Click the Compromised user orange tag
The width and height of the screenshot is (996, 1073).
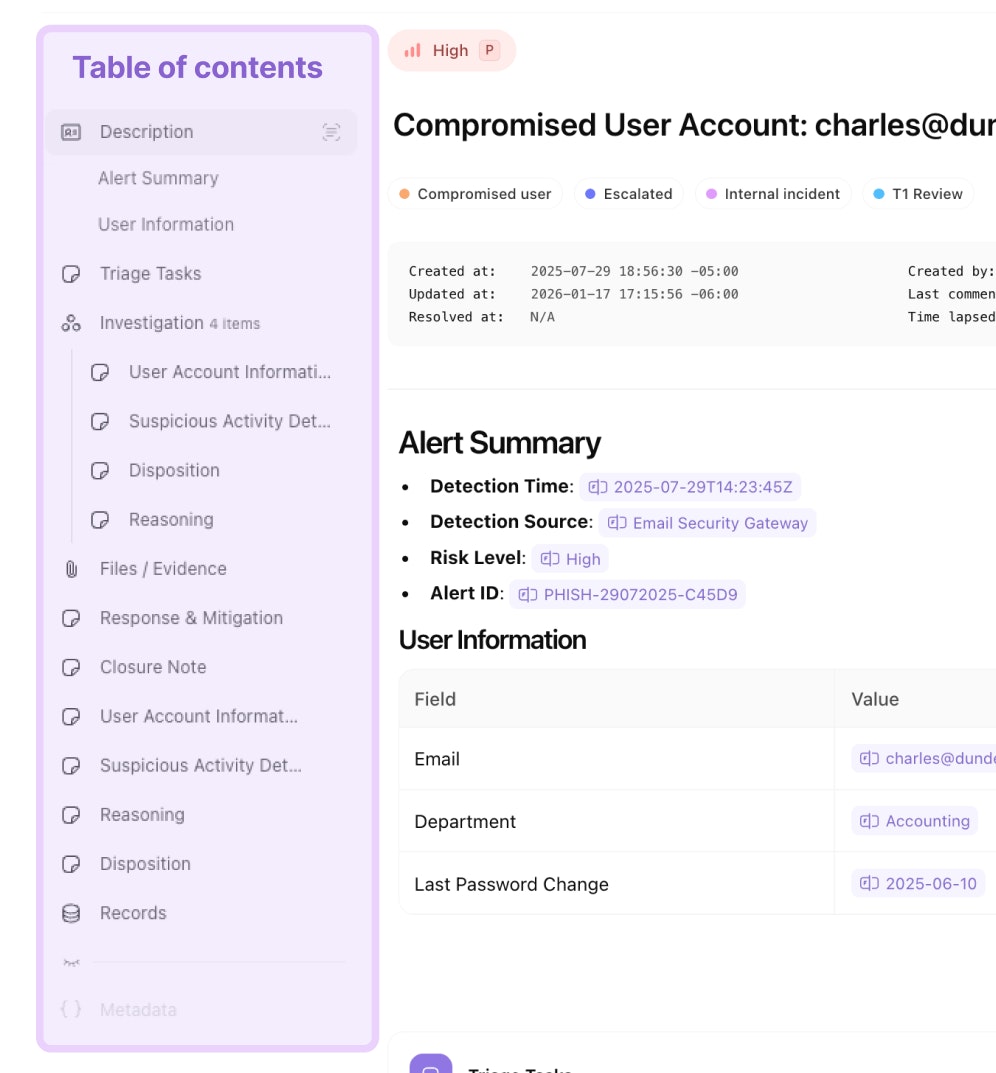[475, 194]
